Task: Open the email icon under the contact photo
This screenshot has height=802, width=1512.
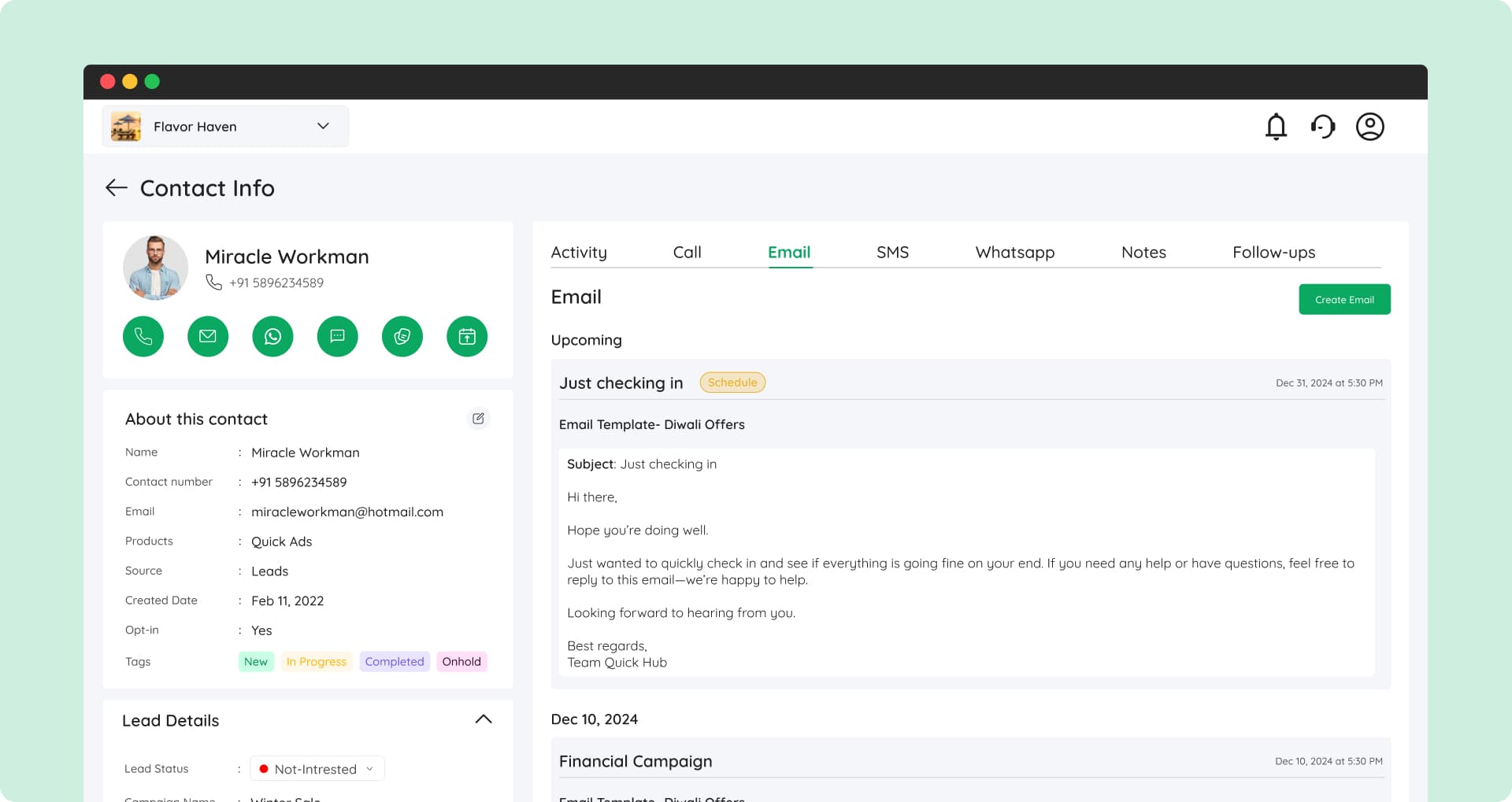Action: [207, 336]
